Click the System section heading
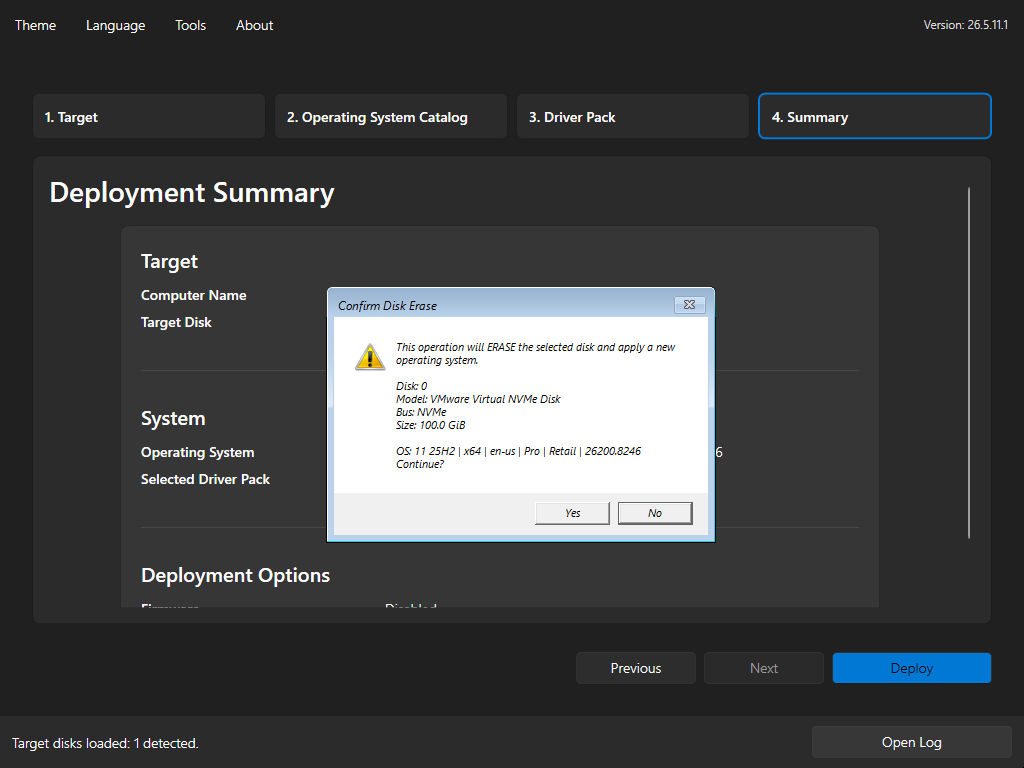The image size is (1024, 768). pyautogui.click(x=173, y=419)
